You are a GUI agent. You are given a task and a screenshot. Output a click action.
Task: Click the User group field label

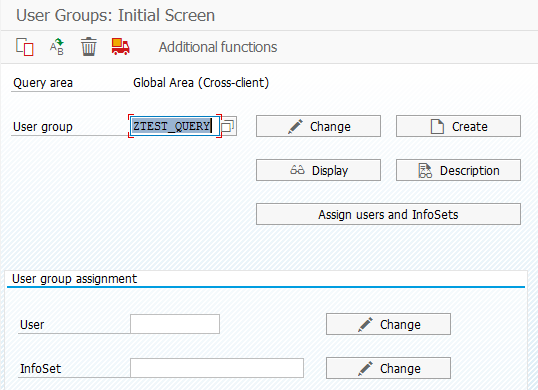[43, 127]
